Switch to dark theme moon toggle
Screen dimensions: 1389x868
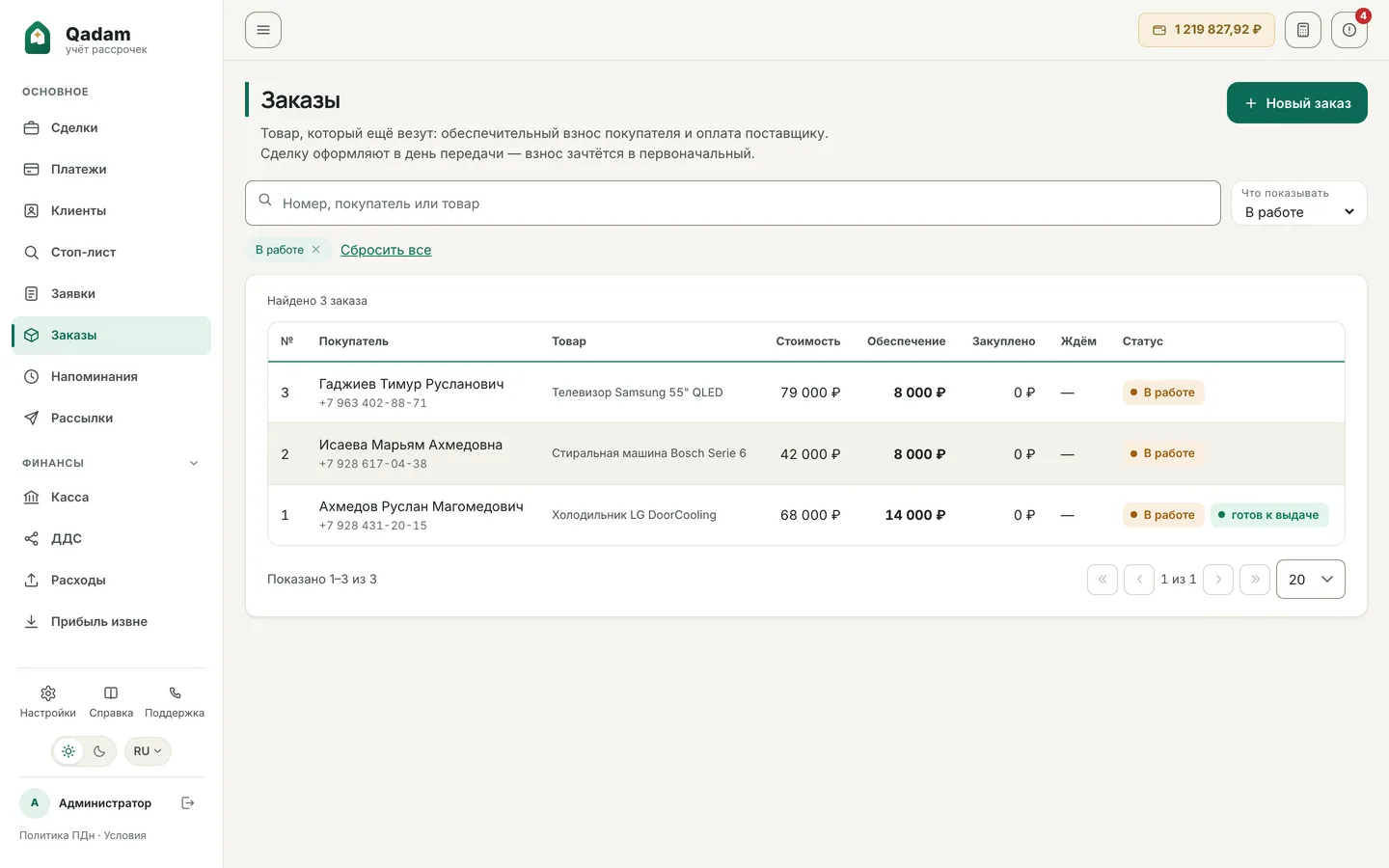99,751
